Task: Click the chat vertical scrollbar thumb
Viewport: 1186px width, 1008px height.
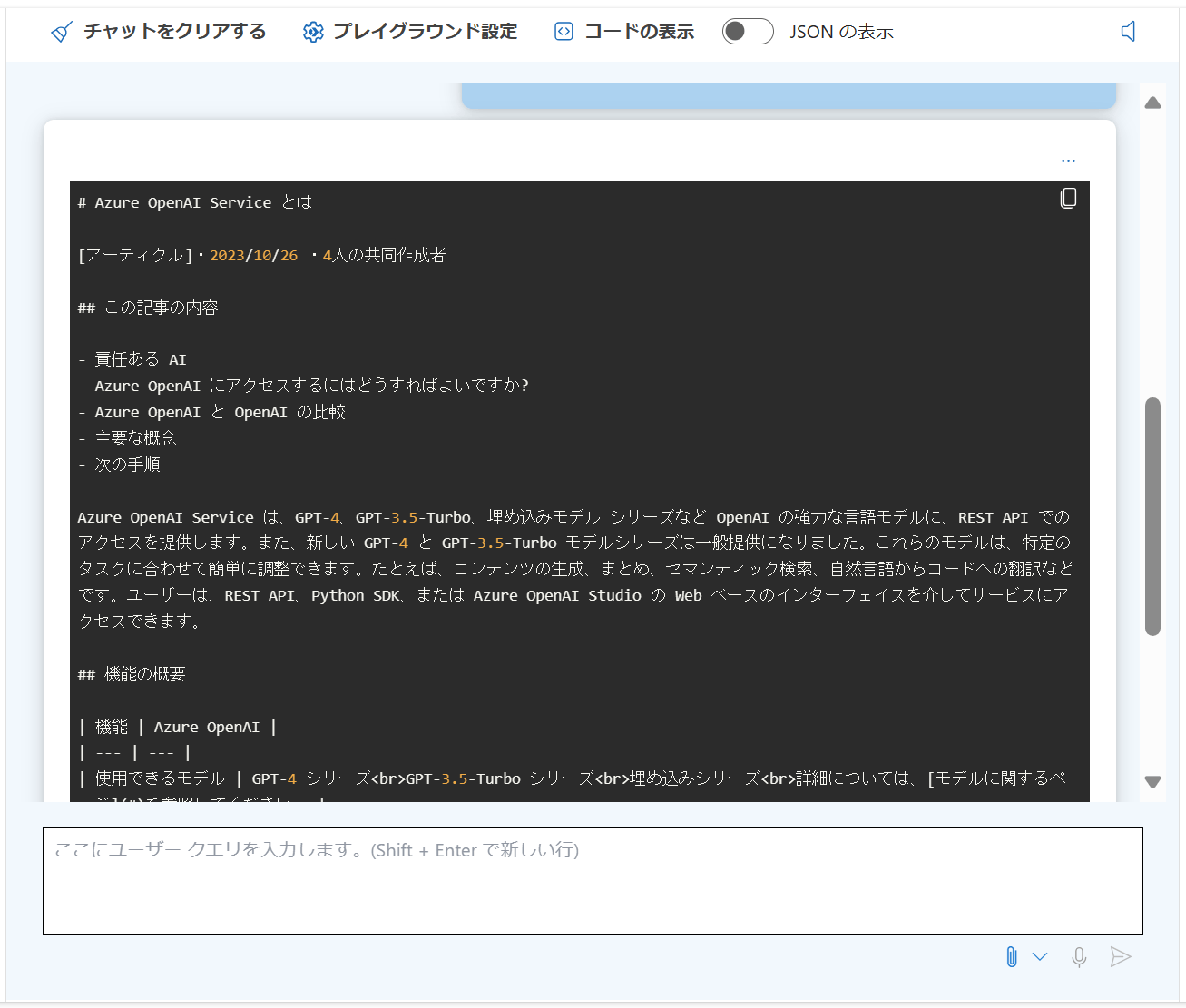Action: pos(1152,516)
